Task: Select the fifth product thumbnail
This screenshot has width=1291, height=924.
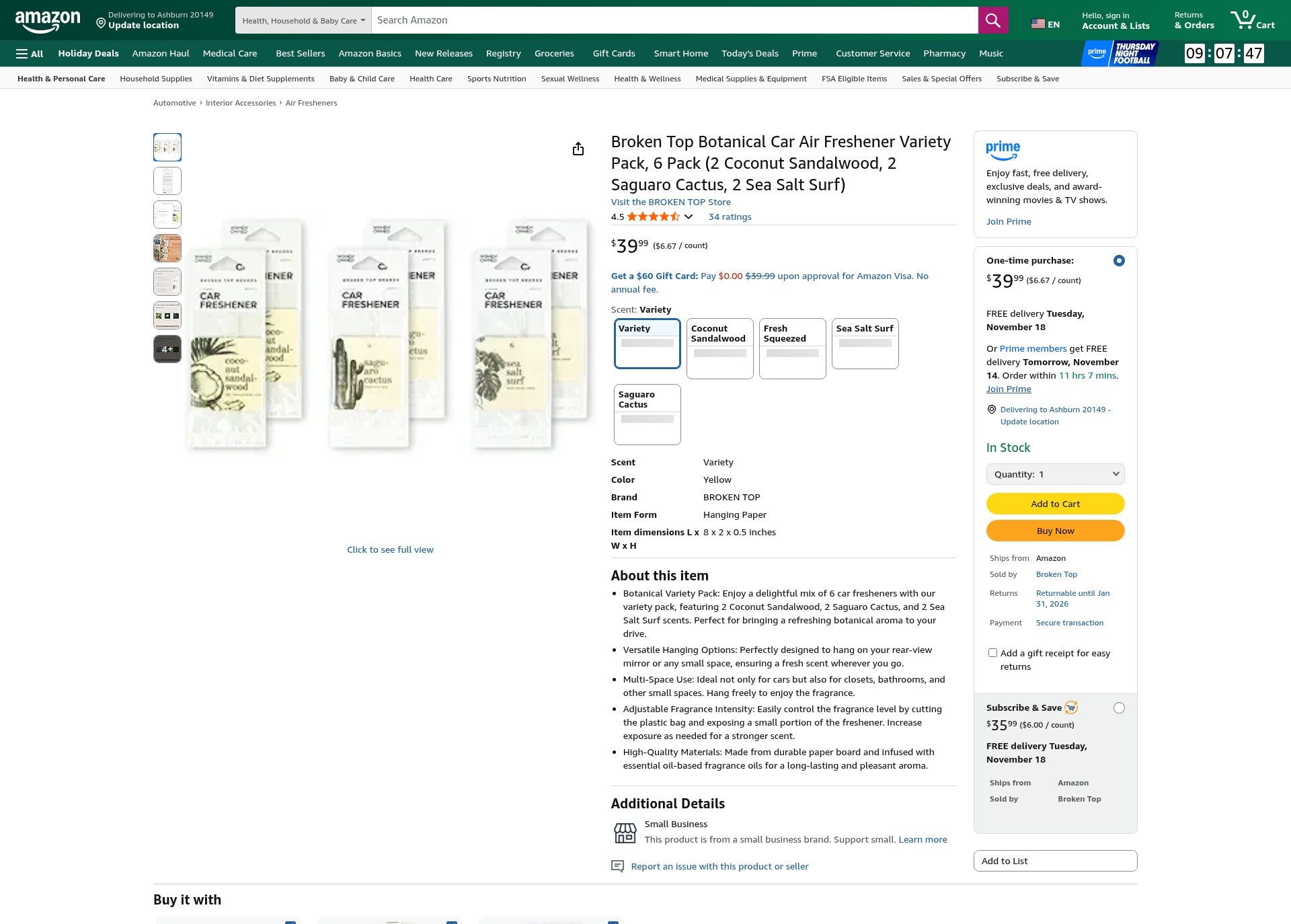Action: pyautogui.click(x=167, y=282)
